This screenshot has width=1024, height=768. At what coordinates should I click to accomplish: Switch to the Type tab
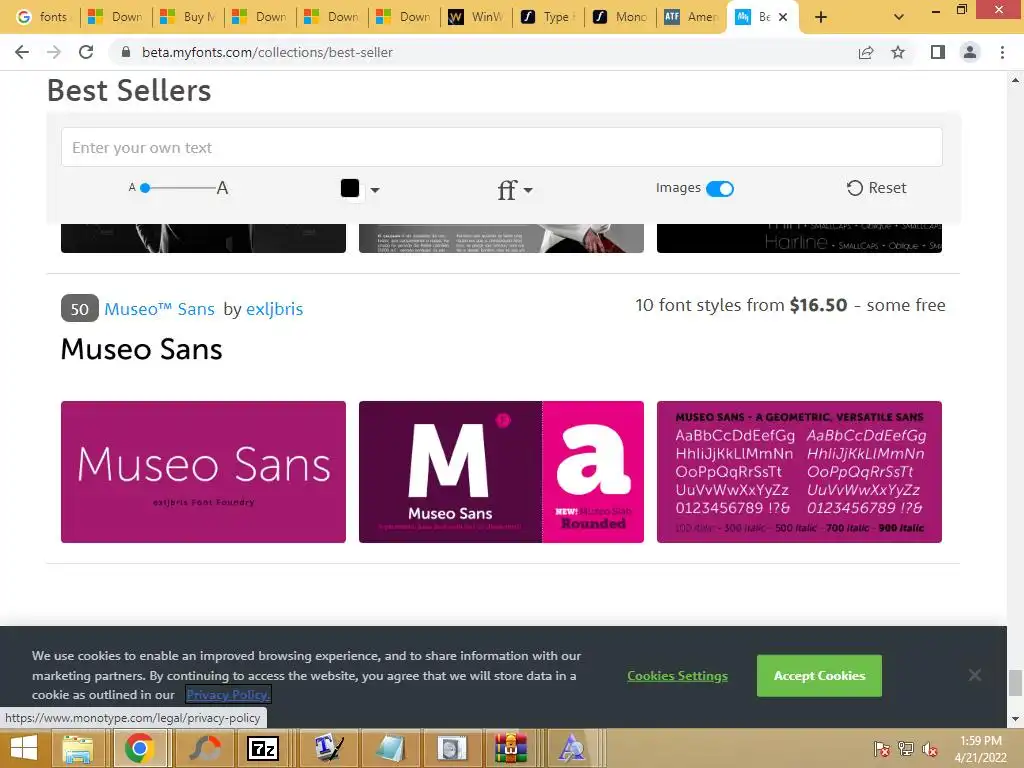[548, 17]
